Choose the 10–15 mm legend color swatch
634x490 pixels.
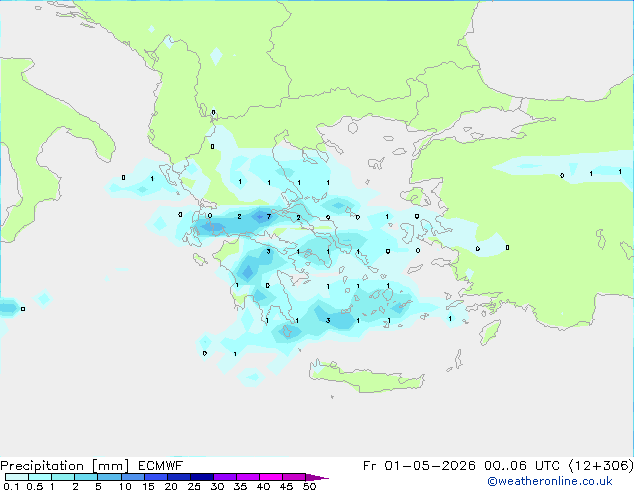pos(133,477)
